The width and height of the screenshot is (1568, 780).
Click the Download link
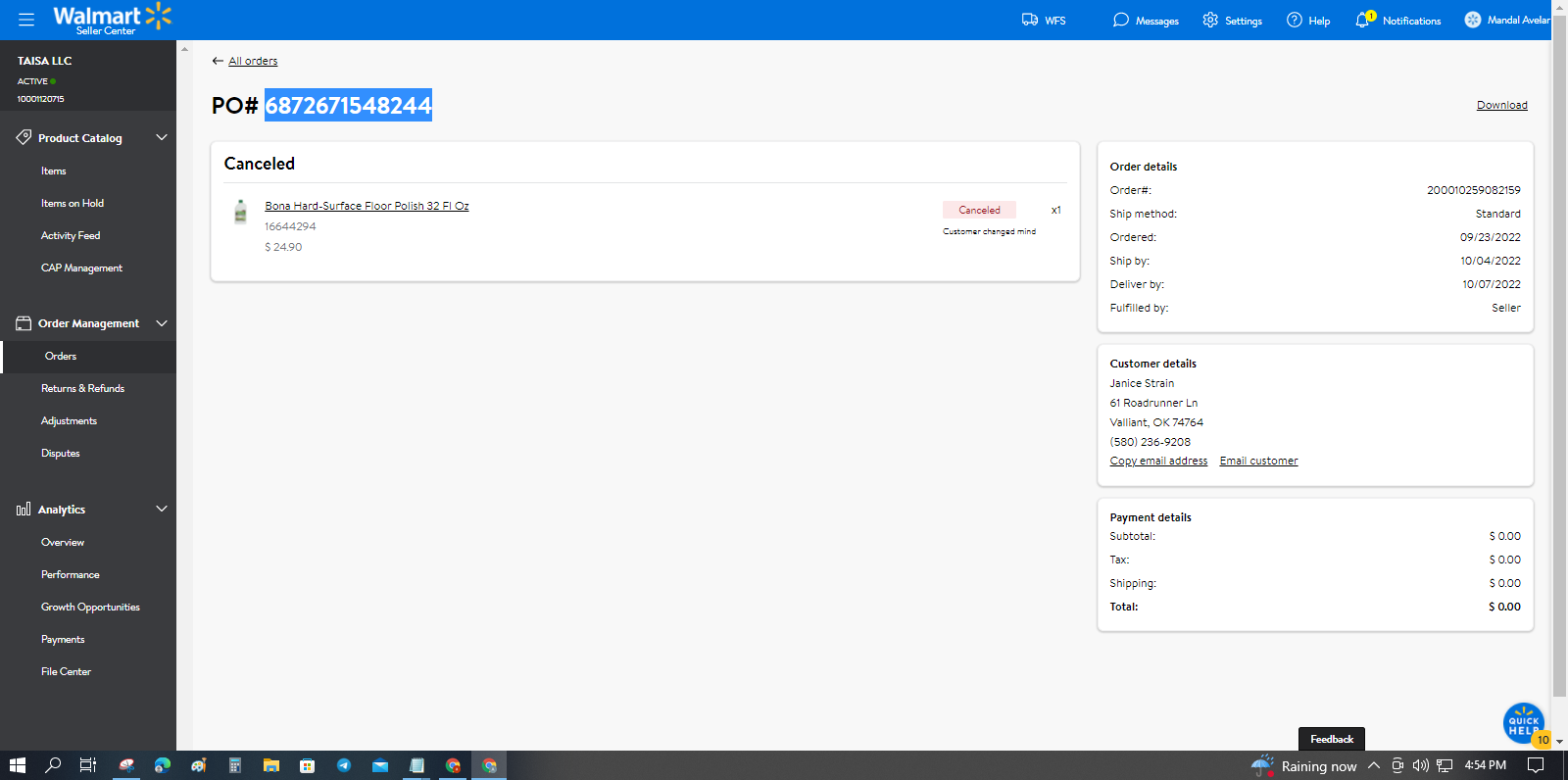[1501, 105]
